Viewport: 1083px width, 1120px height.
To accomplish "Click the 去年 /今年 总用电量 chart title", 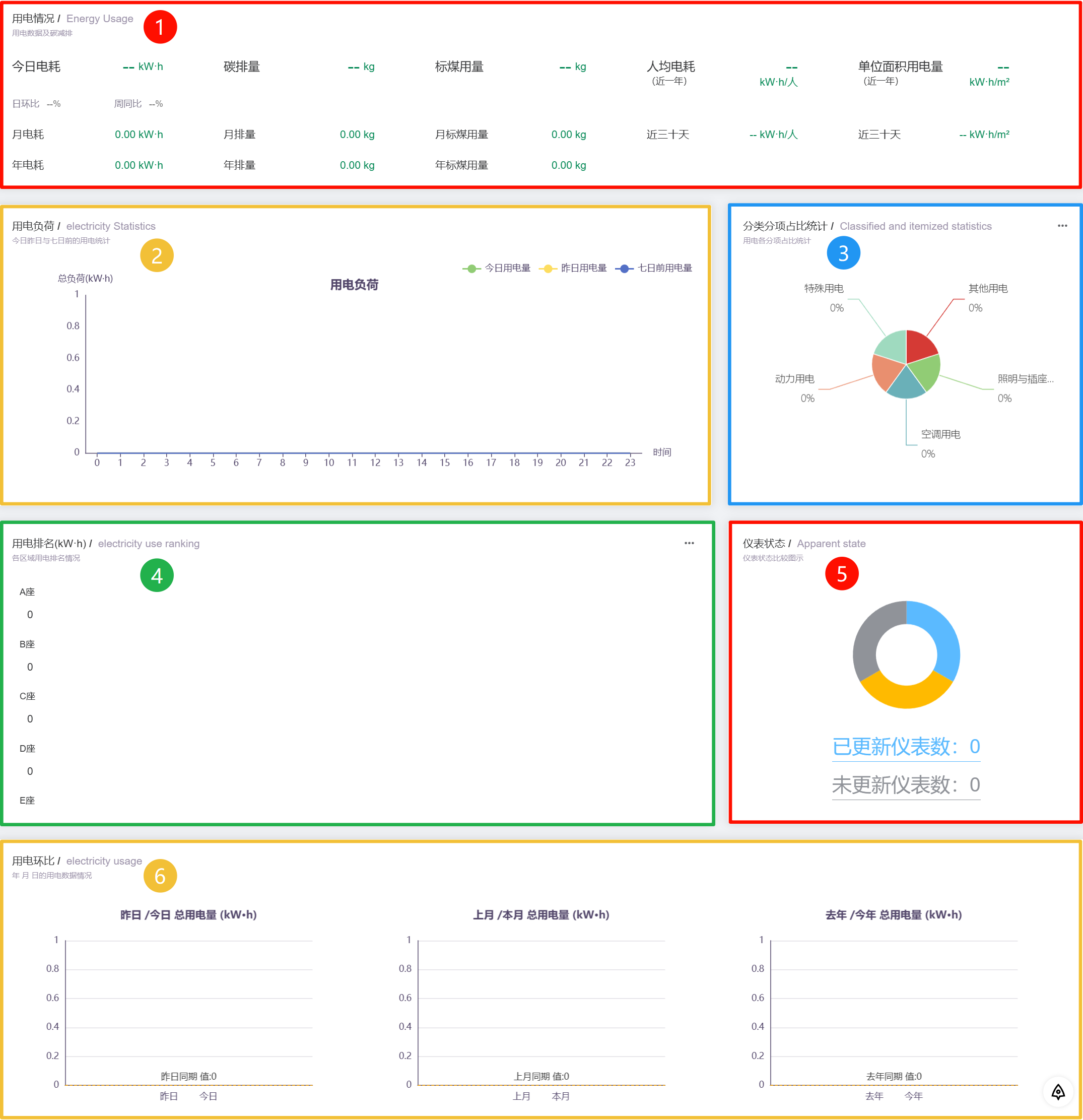I will pyautogui.click(x=894, y=915).
